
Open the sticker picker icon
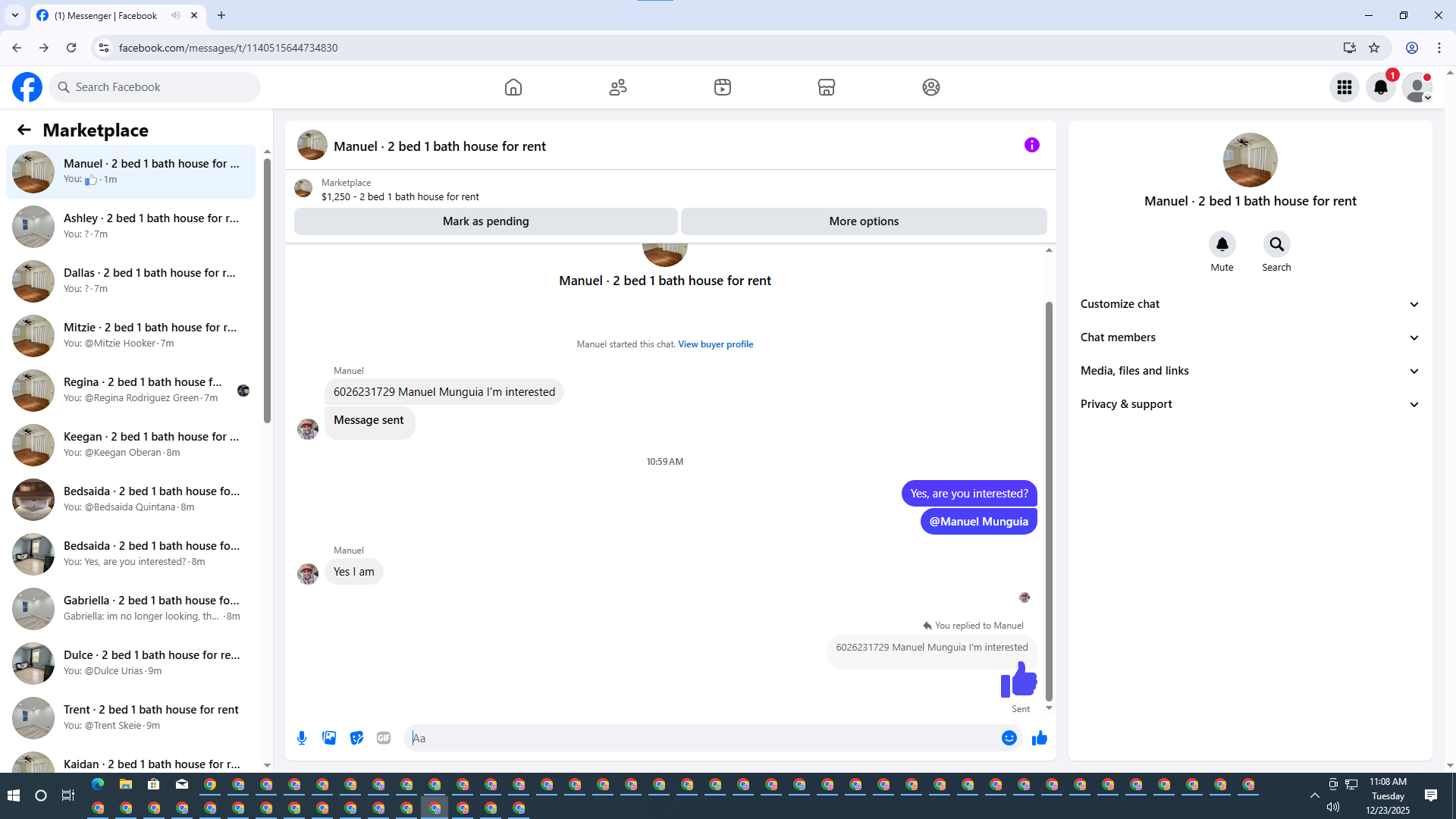(356, 738)
